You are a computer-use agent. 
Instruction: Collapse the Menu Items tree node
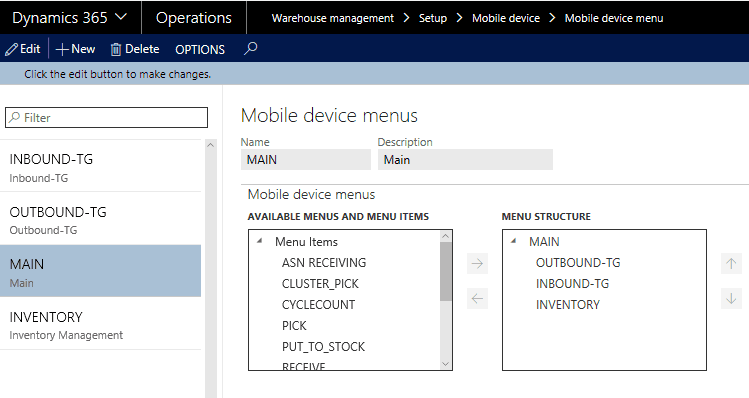coord(259,241)
